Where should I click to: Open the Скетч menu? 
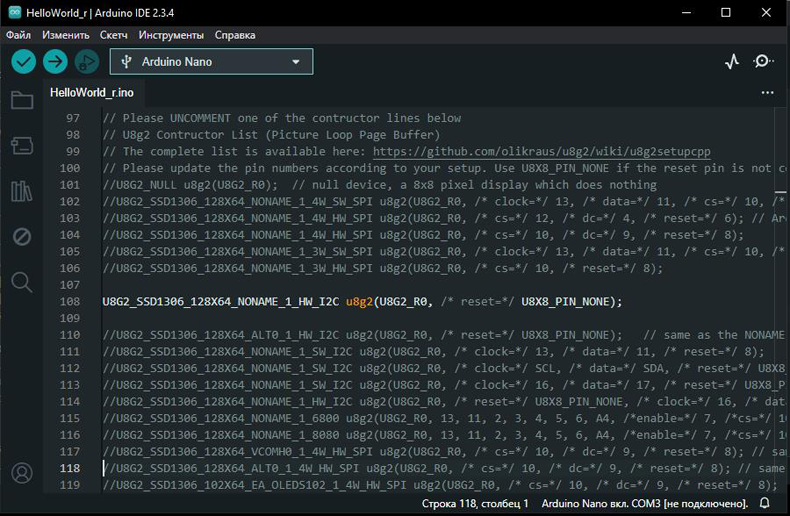[x=113, y=35]
